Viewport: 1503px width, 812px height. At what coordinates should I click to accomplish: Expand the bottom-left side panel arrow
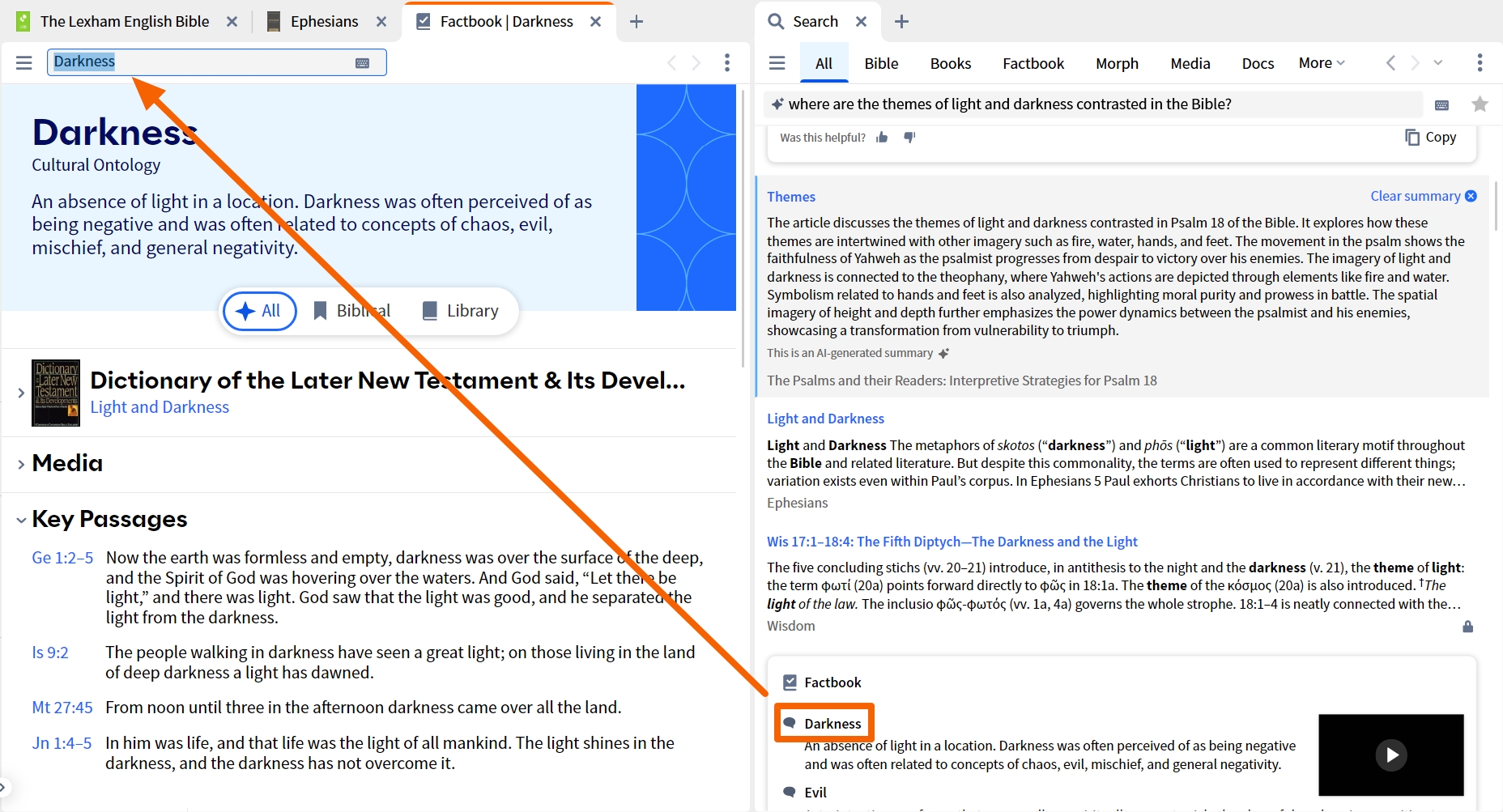click(3, 786)
